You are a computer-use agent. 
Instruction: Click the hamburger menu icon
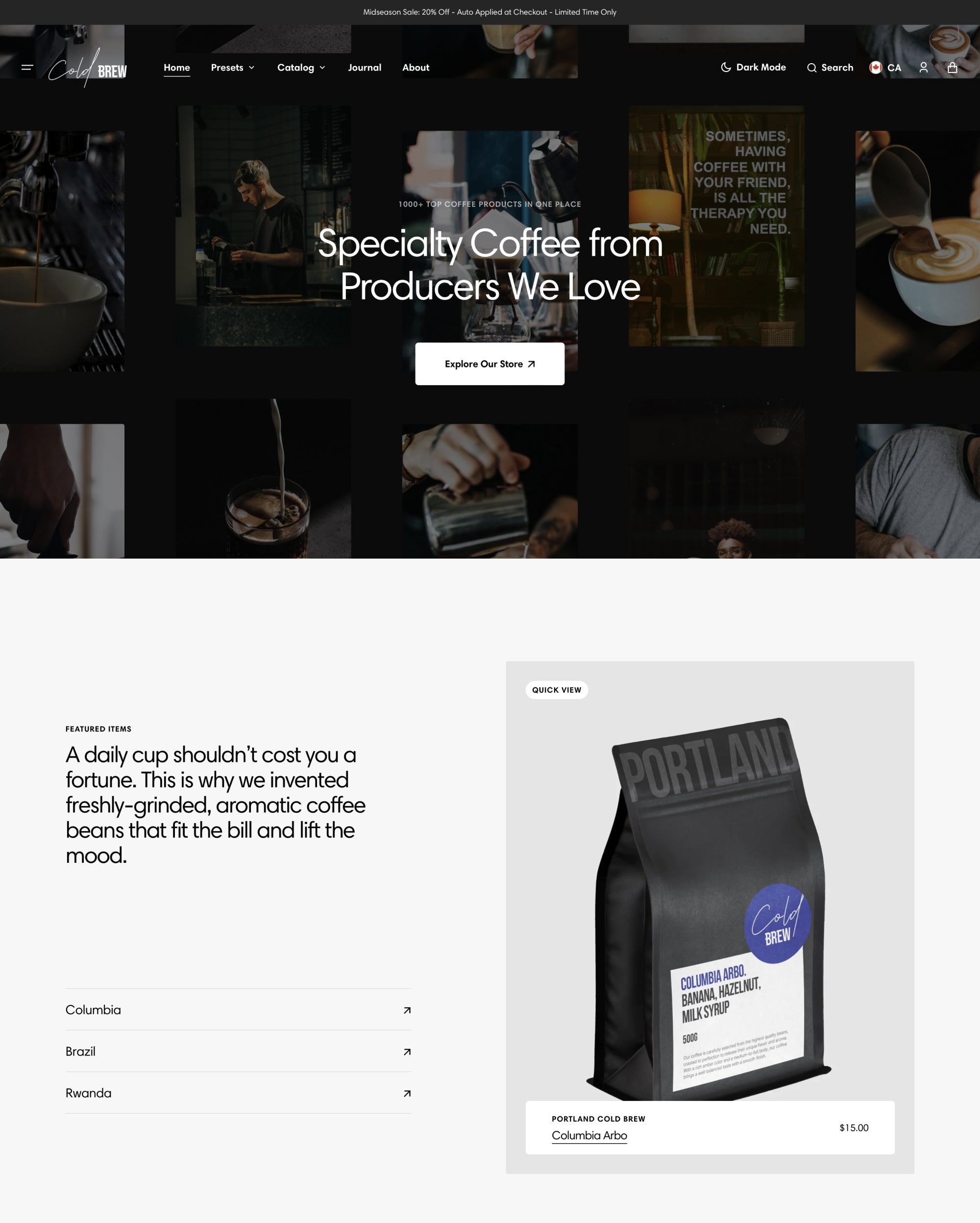[x=27, y=68]
